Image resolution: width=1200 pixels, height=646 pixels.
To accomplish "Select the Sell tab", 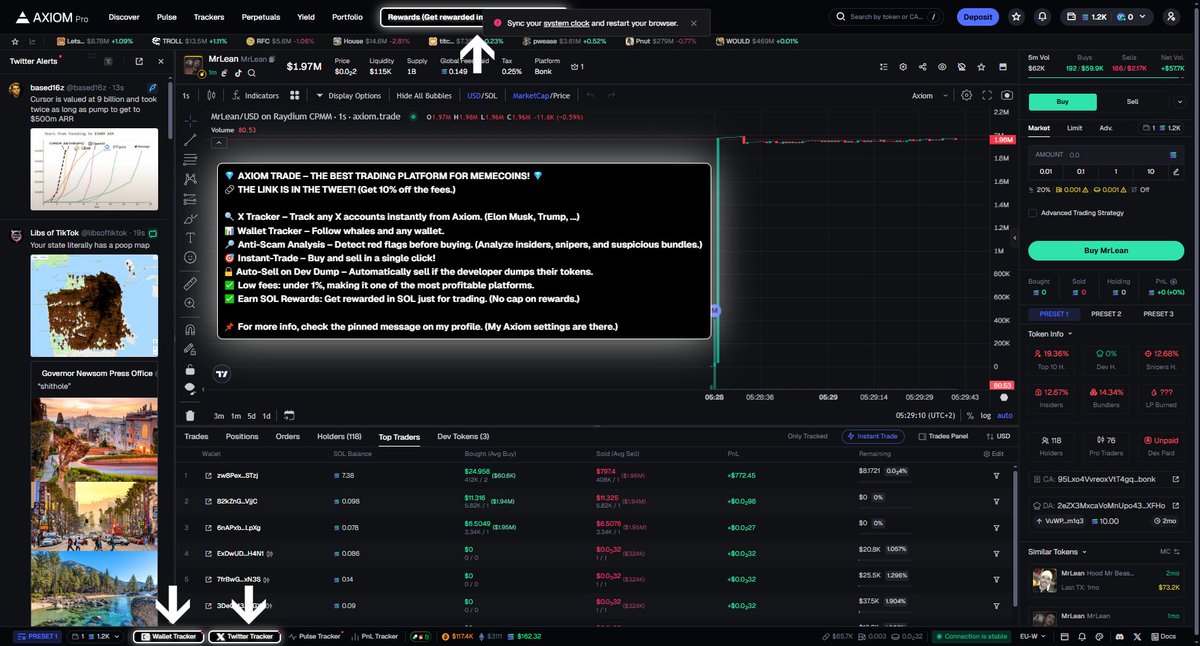I will click(1132, 101).
